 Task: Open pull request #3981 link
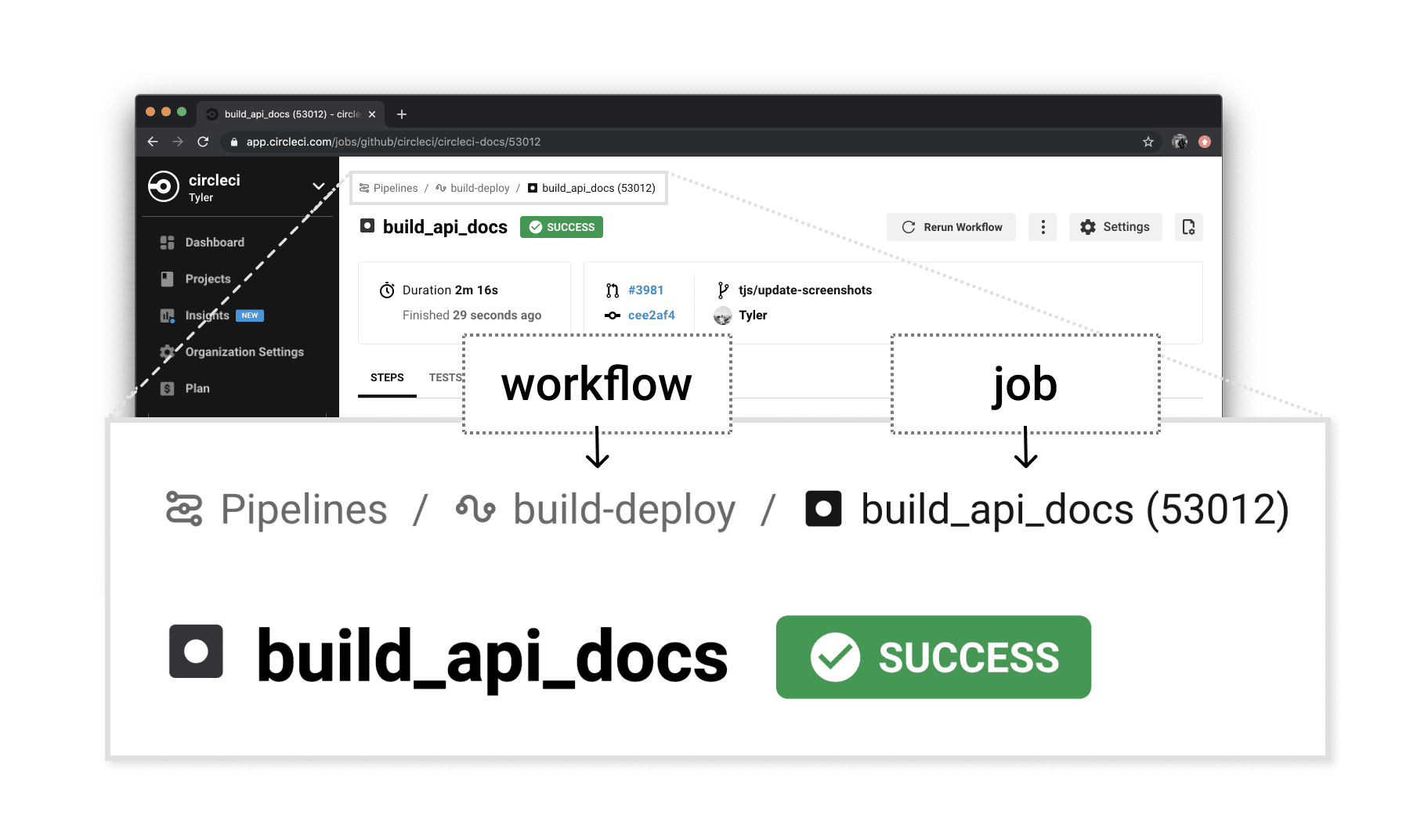tap(645, 290)
